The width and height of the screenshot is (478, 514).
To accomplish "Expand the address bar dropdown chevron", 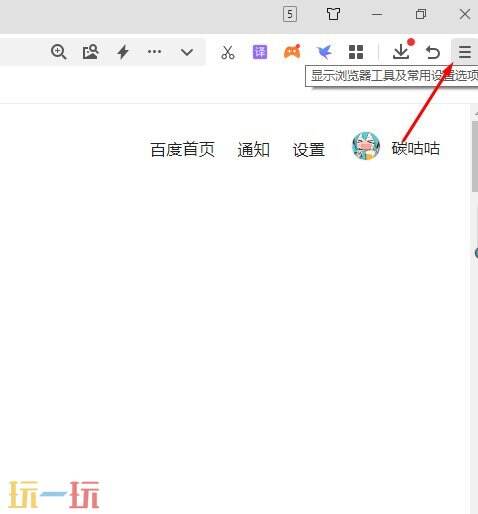I will pos(187,52).
